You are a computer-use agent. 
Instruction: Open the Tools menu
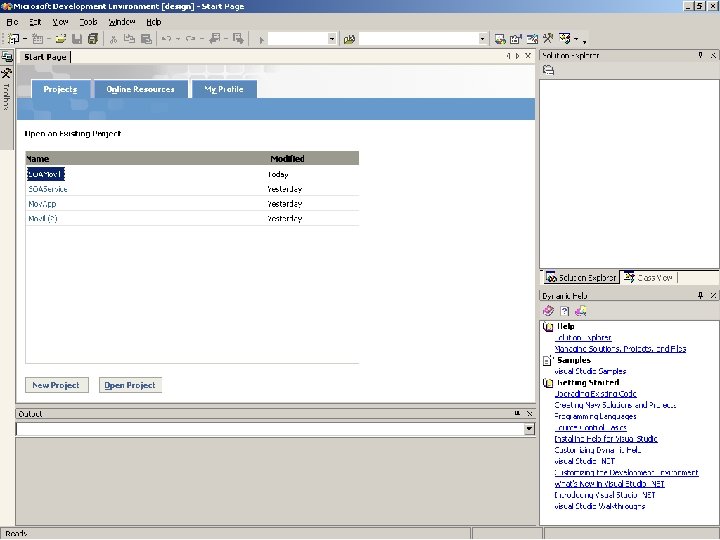pyautogui.click(x=88, y=22)
